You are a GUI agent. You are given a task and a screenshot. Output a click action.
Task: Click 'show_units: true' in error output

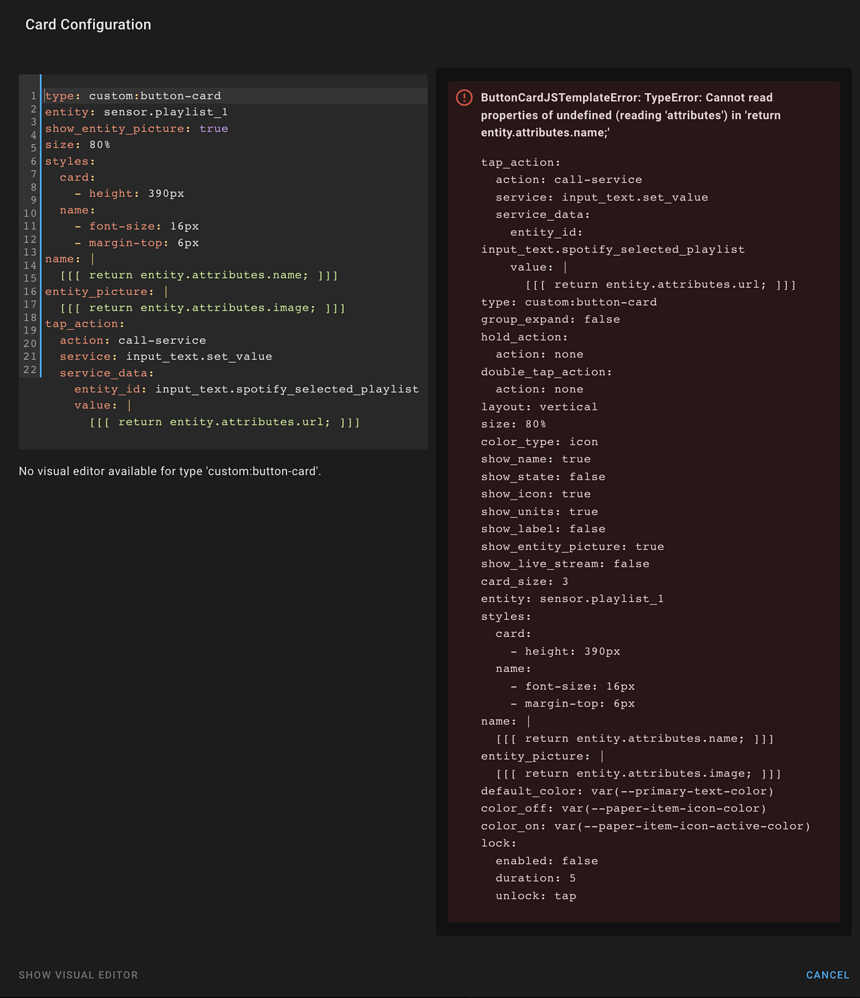(x=539, y=512)
